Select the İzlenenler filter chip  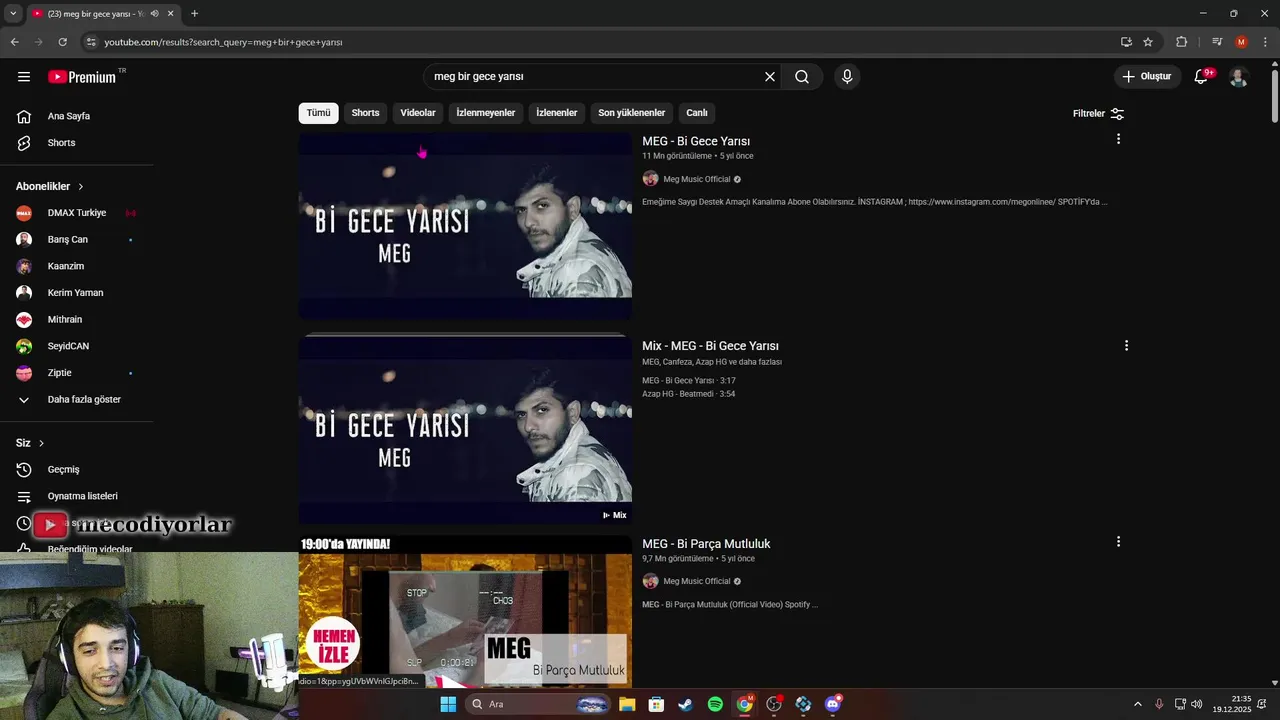click(x=556, y=113)
